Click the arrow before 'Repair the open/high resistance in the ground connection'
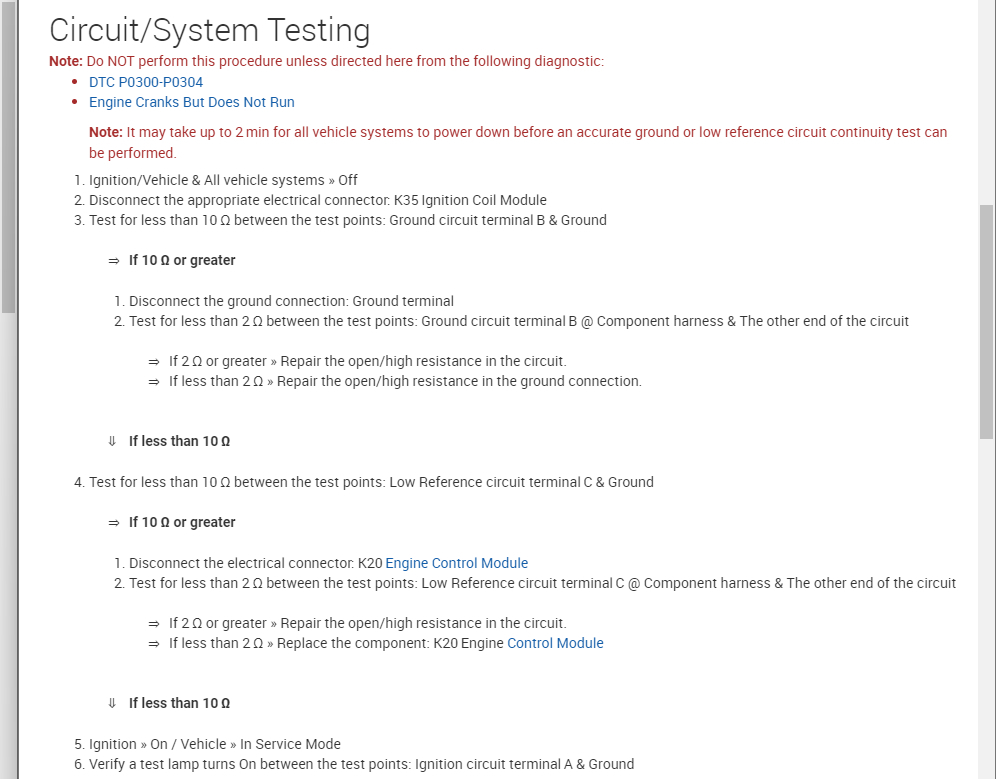This screenshot has width=996, height=779. (x=154, y=381)
